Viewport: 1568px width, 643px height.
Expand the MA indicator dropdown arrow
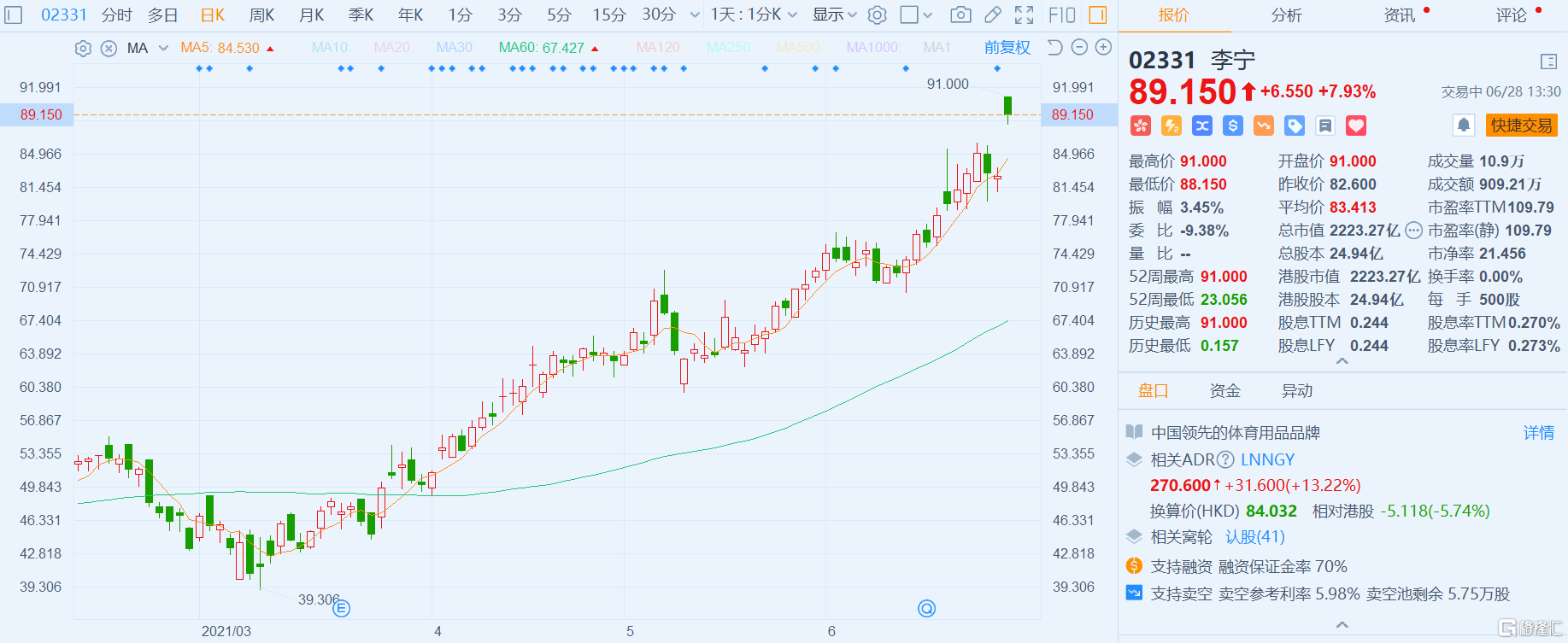tap(163, 48)
